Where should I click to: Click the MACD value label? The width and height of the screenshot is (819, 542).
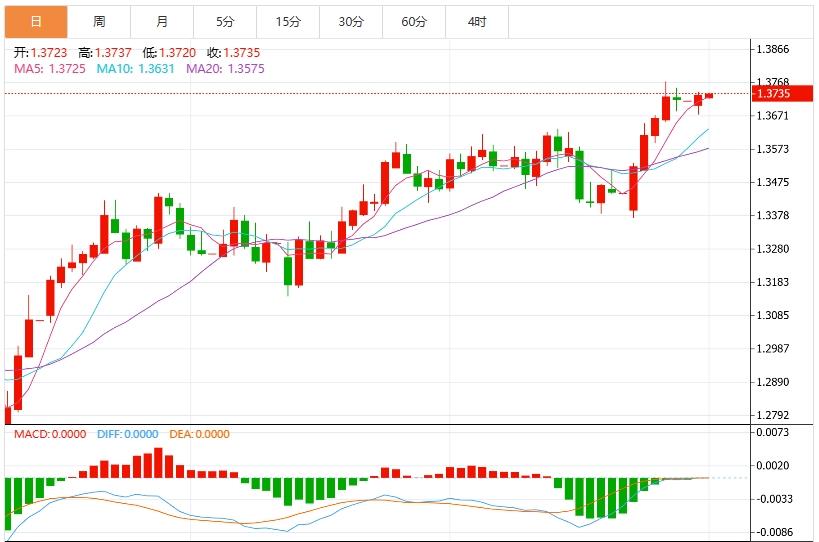50,434
